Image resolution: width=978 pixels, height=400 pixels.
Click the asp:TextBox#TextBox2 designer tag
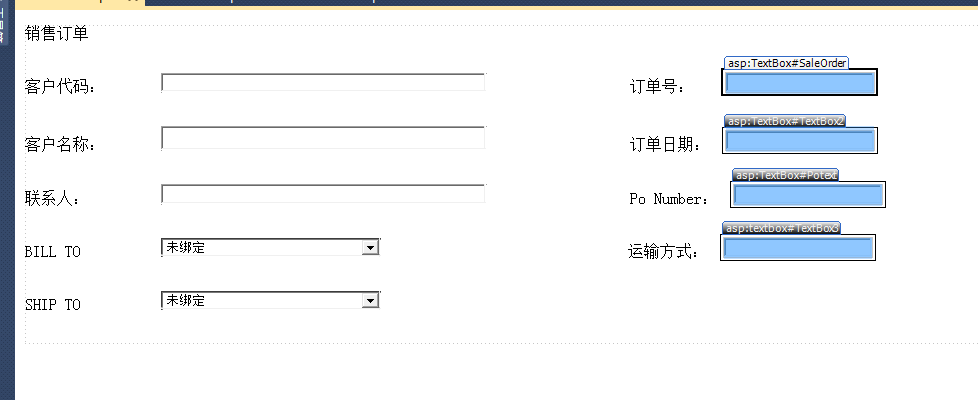785,121
